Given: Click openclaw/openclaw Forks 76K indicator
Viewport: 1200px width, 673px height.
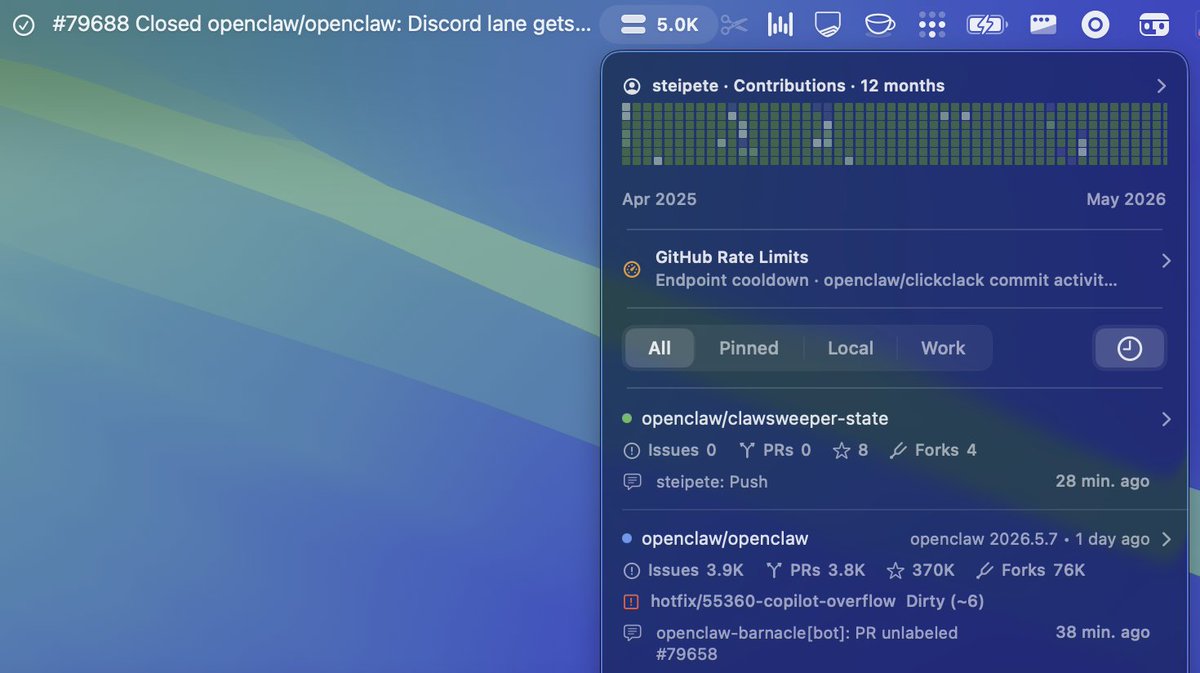Looking at the screenshot, I should (x=1031, y=570).
